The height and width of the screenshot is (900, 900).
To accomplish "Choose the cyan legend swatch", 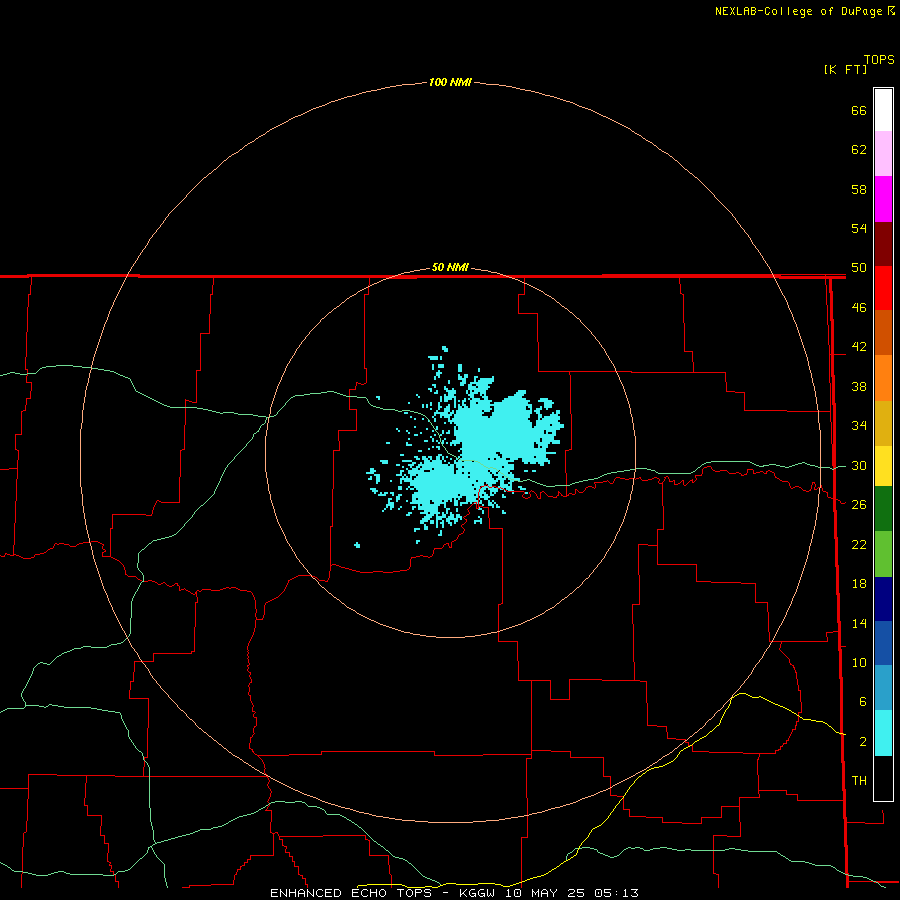I will pyautogui.click(x=883, y=733).
